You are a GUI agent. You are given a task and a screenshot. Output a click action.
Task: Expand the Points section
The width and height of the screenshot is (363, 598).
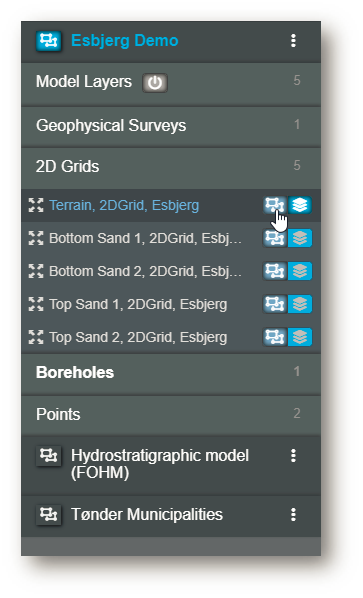[171, 415]
